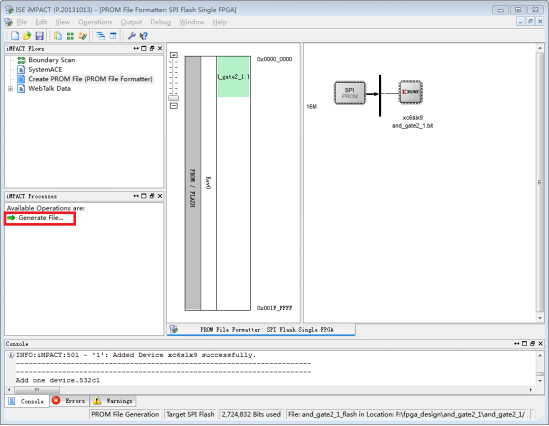Click the and_gate2_1.bit file label

point(412,126)
